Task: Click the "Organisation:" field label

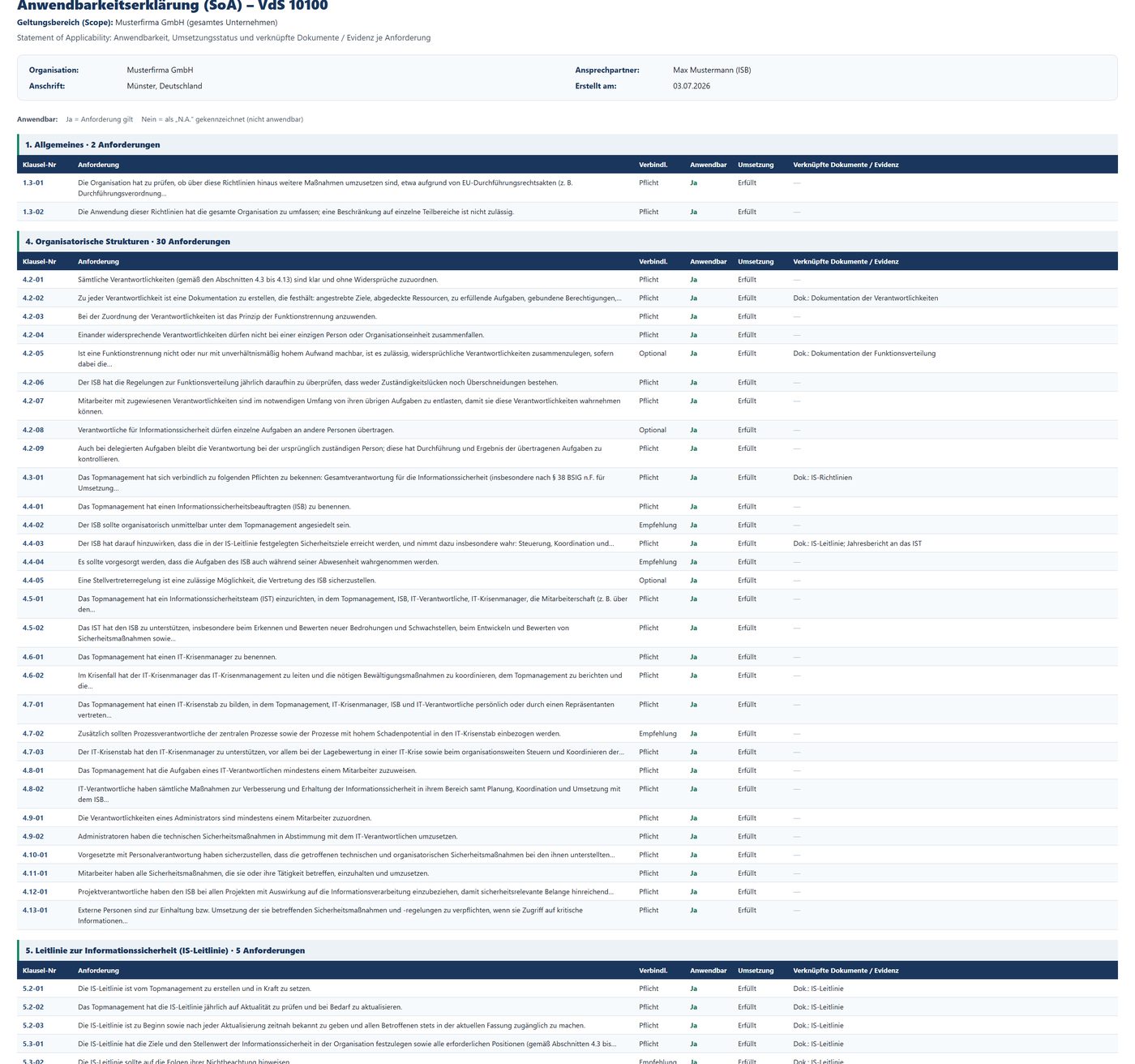Action: [x=54, y=71]
